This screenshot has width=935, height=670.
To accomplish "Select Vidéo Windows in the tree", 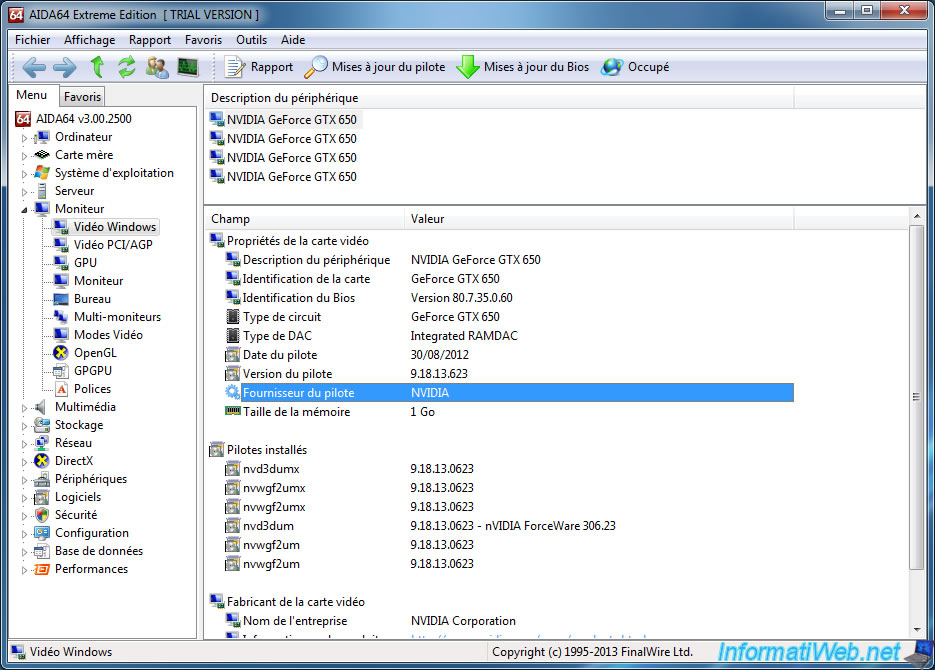I will [x=114, y=227].
